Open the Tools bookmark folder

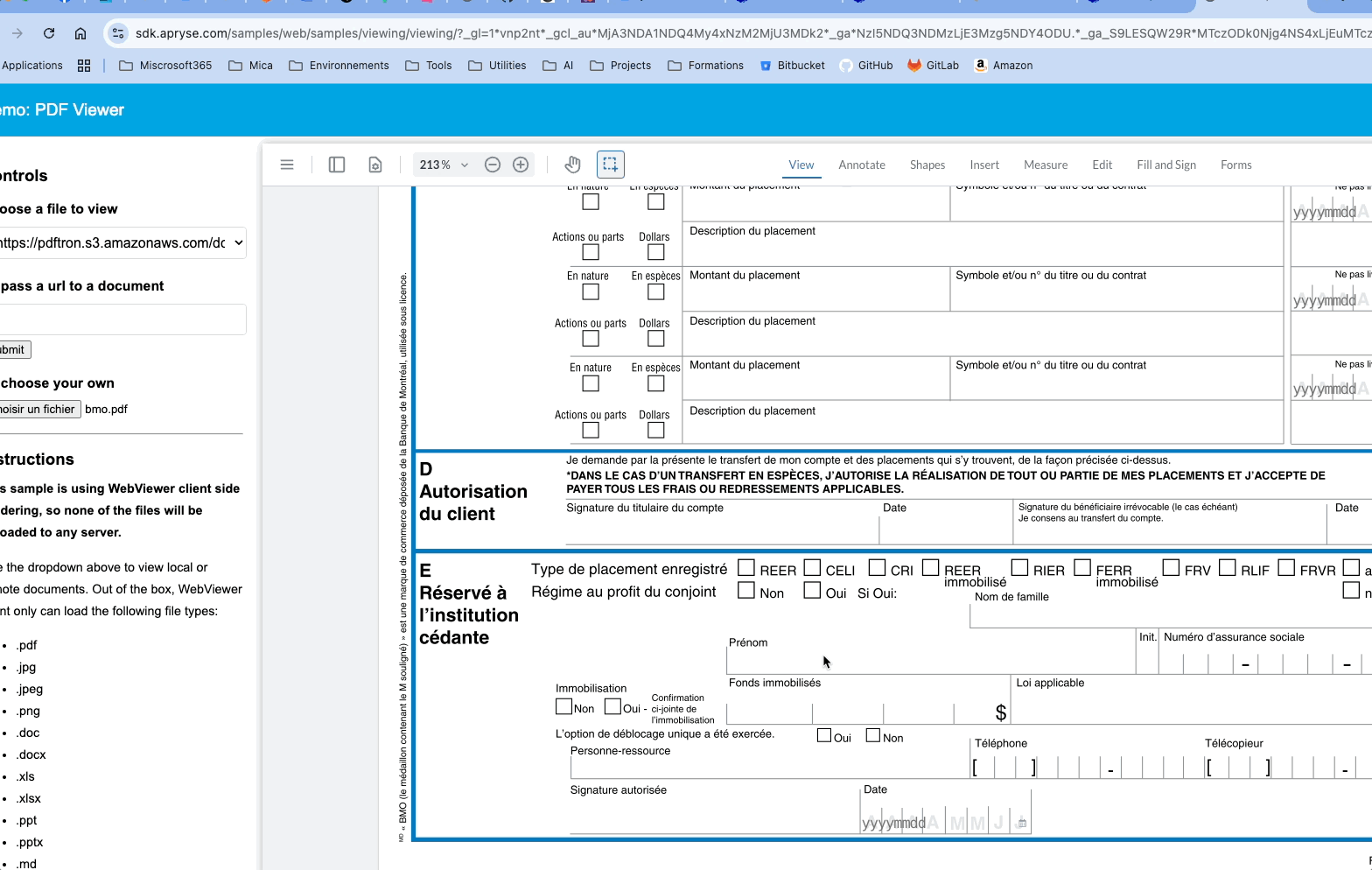point(429,66)
